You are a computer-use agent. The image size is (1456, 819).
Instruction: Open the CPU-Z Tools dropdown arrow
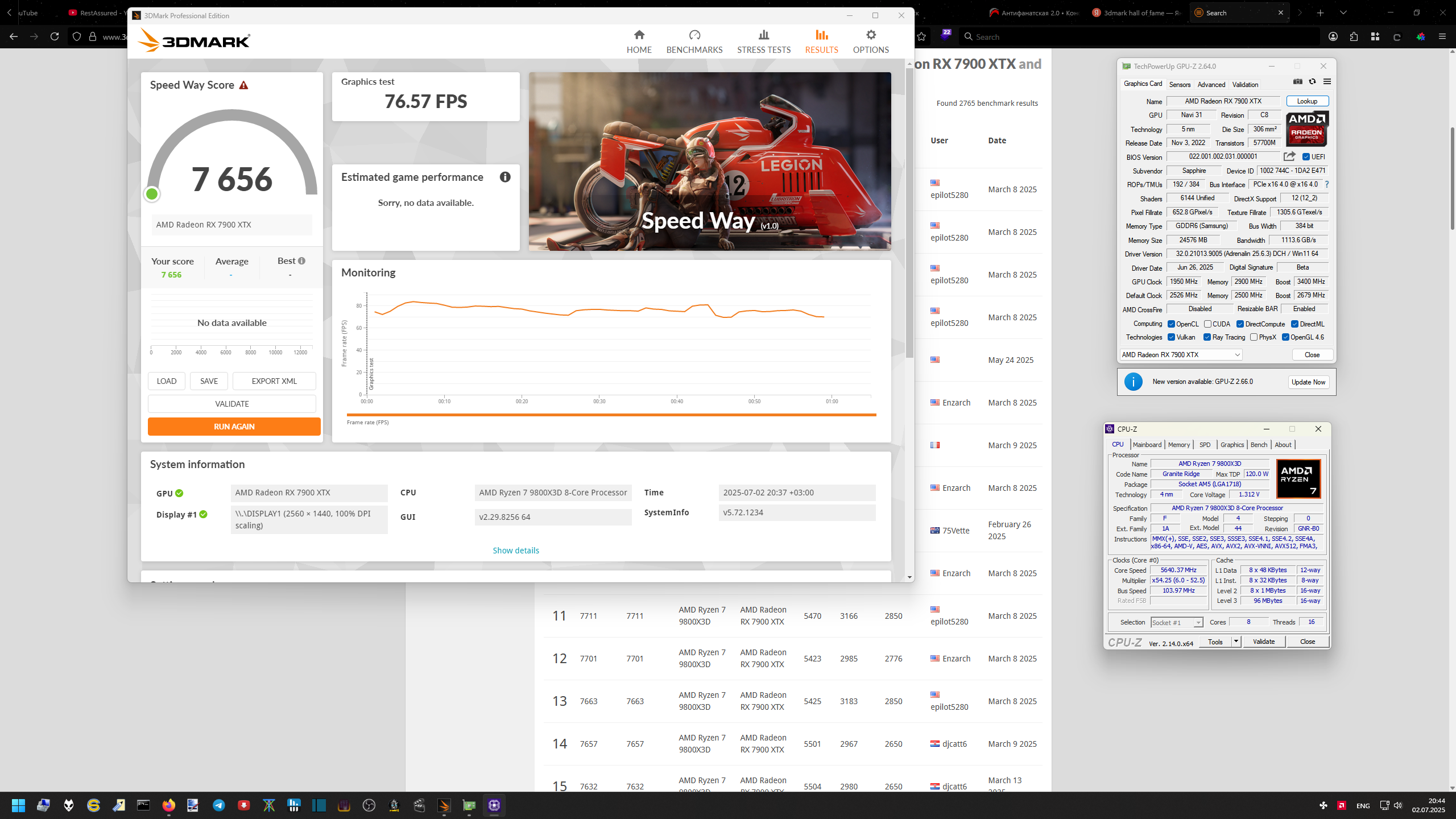point(1235,642)
